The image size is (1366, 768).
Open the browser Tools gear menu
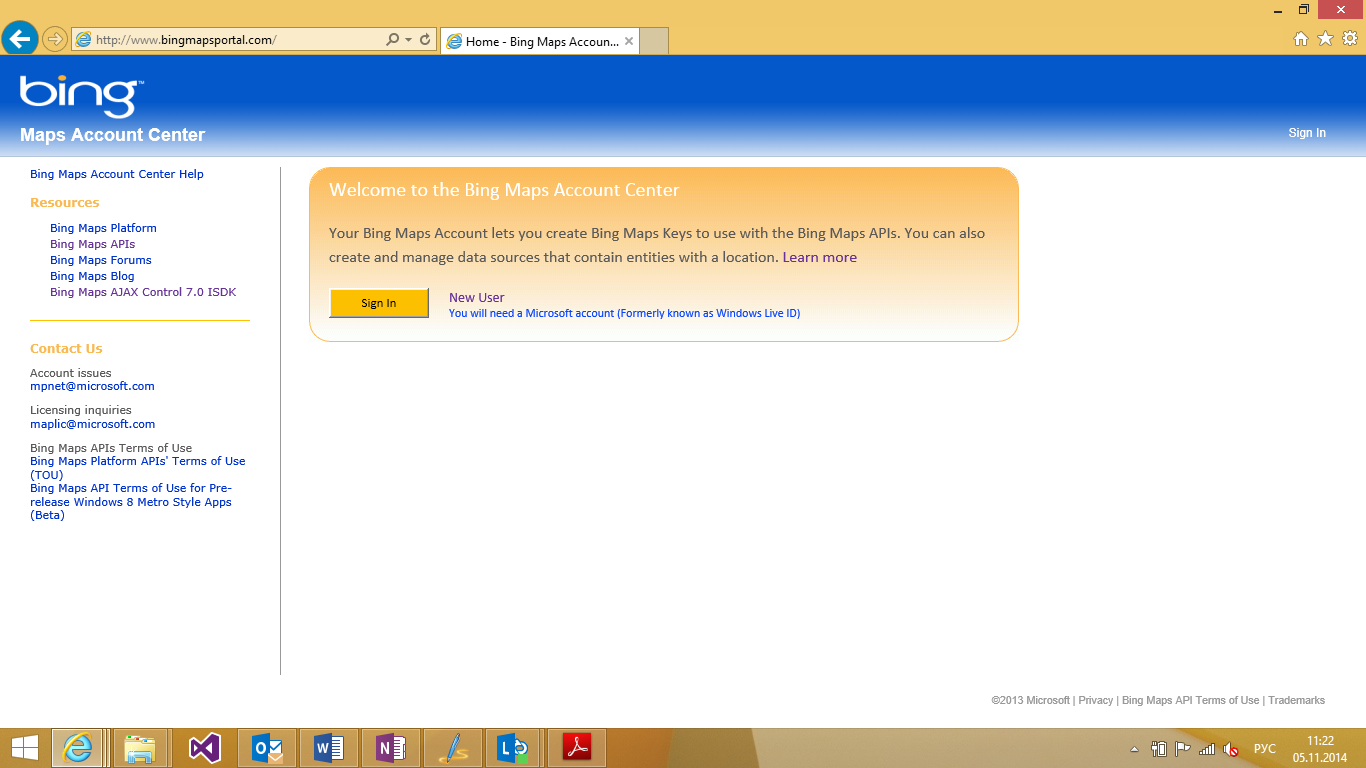click(1350, 39)
